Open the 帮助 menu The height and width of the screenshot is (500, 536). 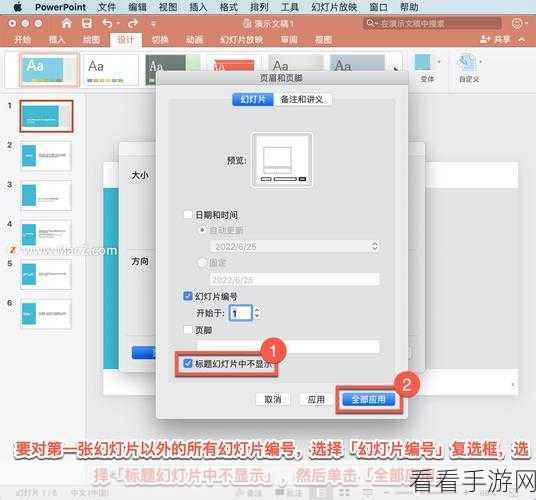coord(409,7)
